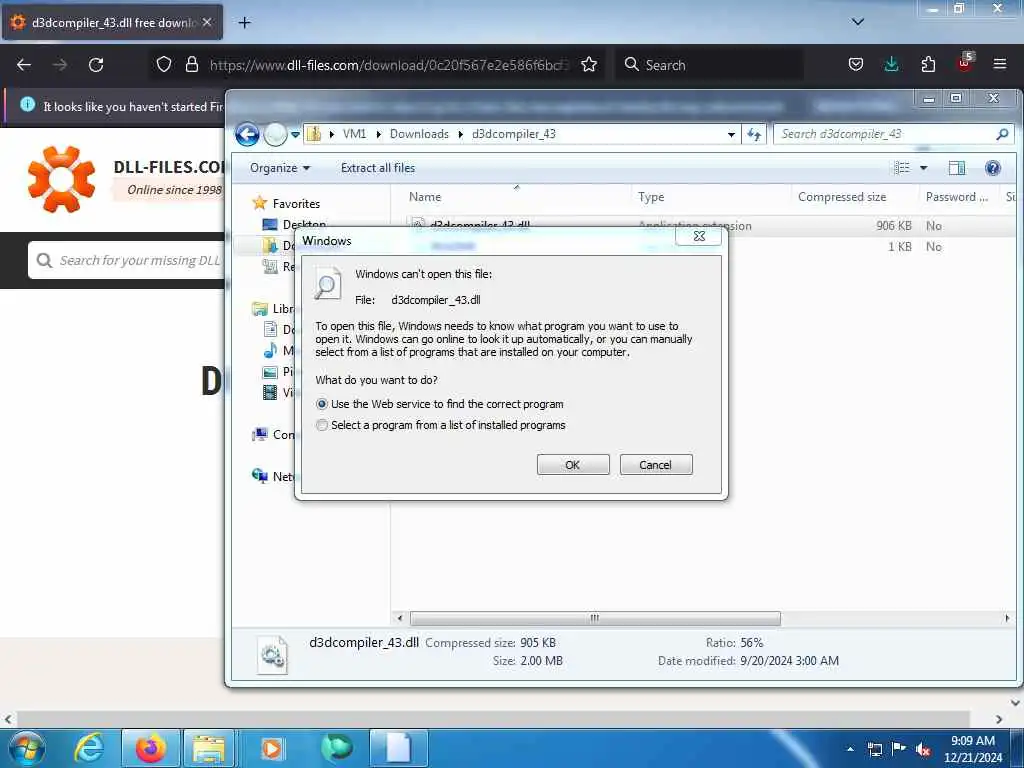Viewport: 1024px width, 768px height.
Task: Save page to Pocket
Action: tap(856, 64)
